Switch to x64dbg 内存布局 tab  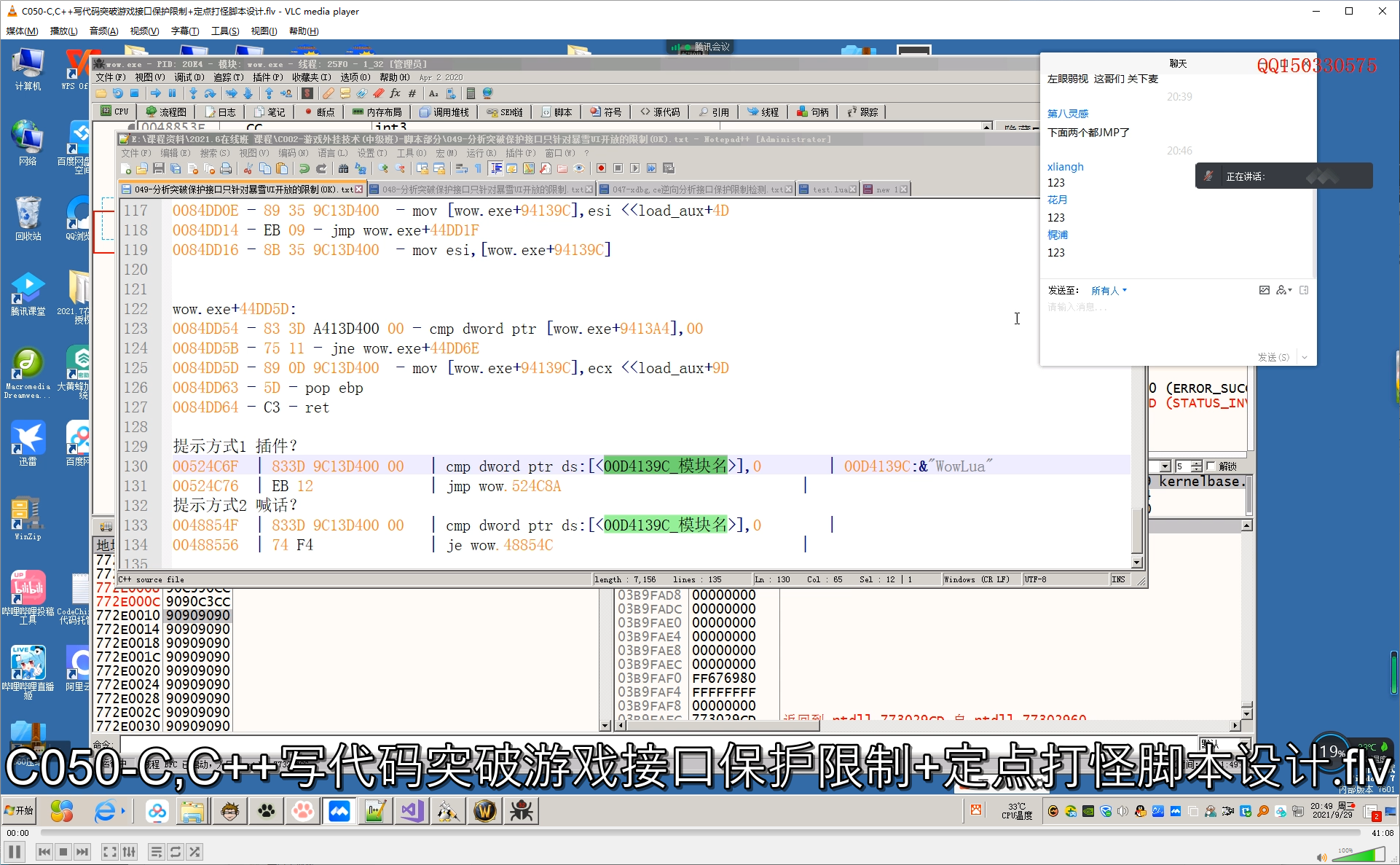pos(377,111)
